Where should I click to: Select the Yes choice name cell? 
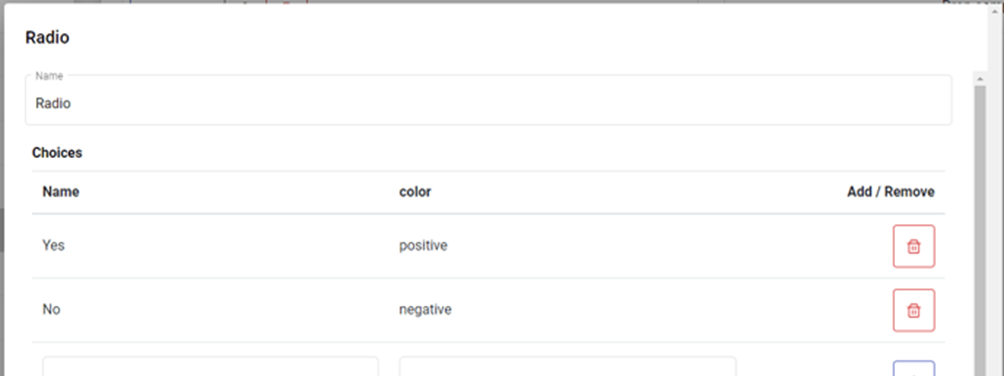[53, 245]
